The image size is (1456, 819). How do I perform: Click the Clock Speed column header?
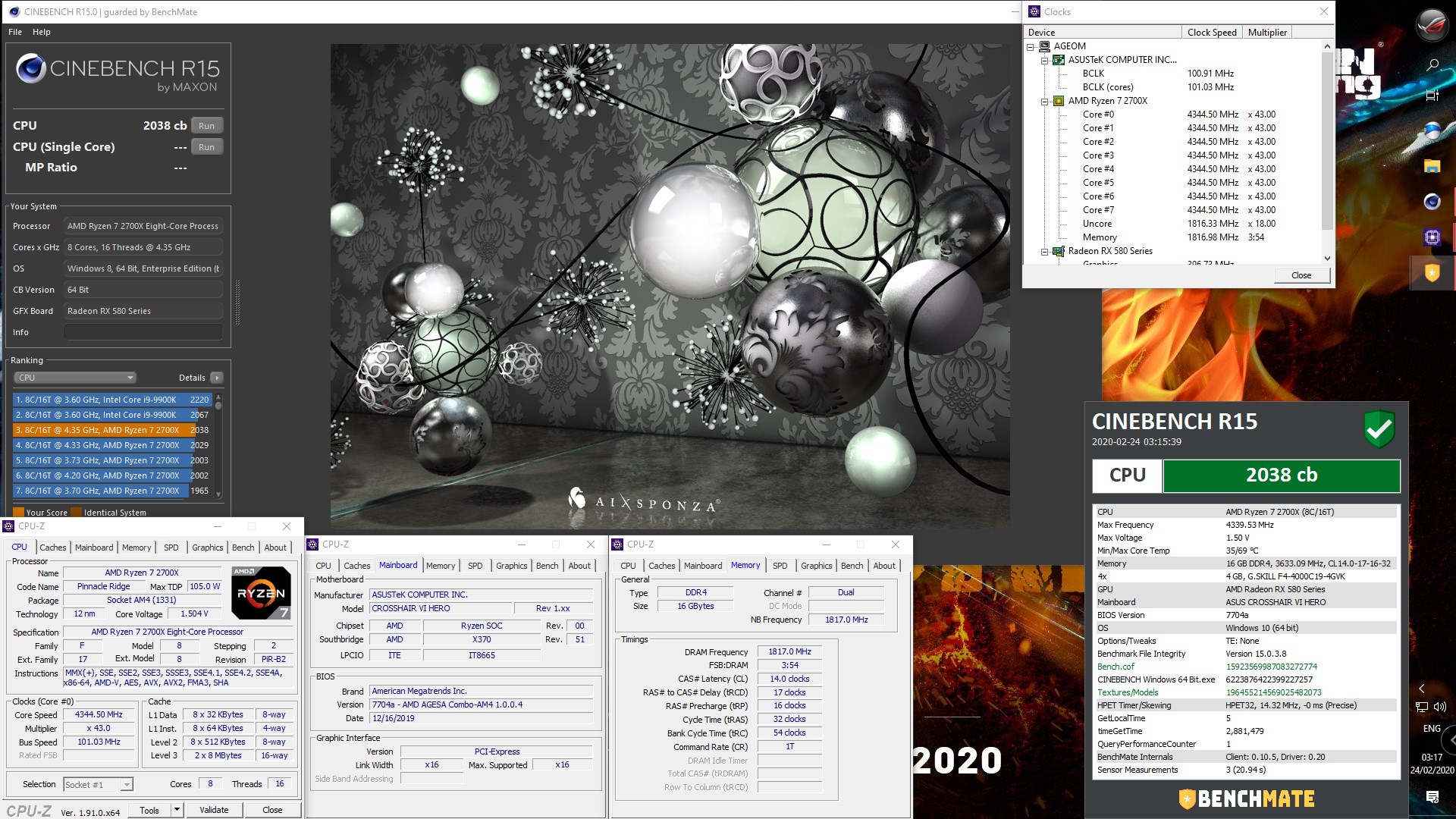pyautogui.click(x=1212, y=32)
